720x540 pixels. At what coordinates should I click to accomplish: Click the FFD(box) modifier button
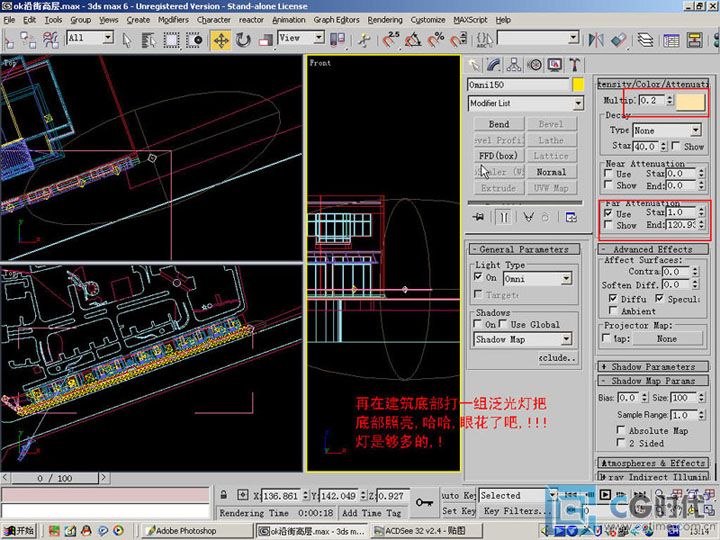(499, 156)
